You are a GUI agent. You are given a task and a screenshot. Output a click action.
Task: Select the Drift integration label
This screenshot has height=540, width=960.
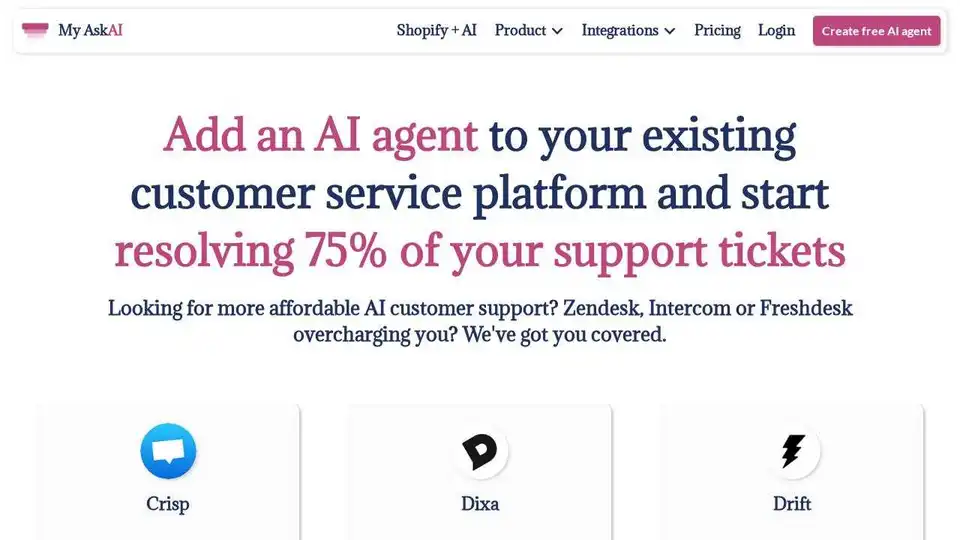pos(792,504)
